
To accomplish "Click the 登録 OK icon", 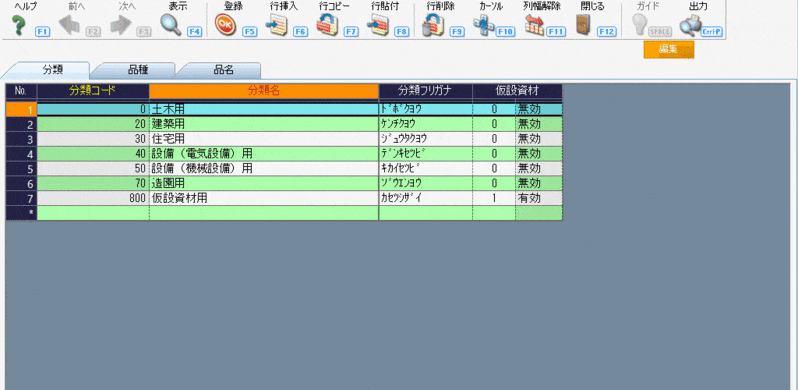I will [x=224, y=25].
